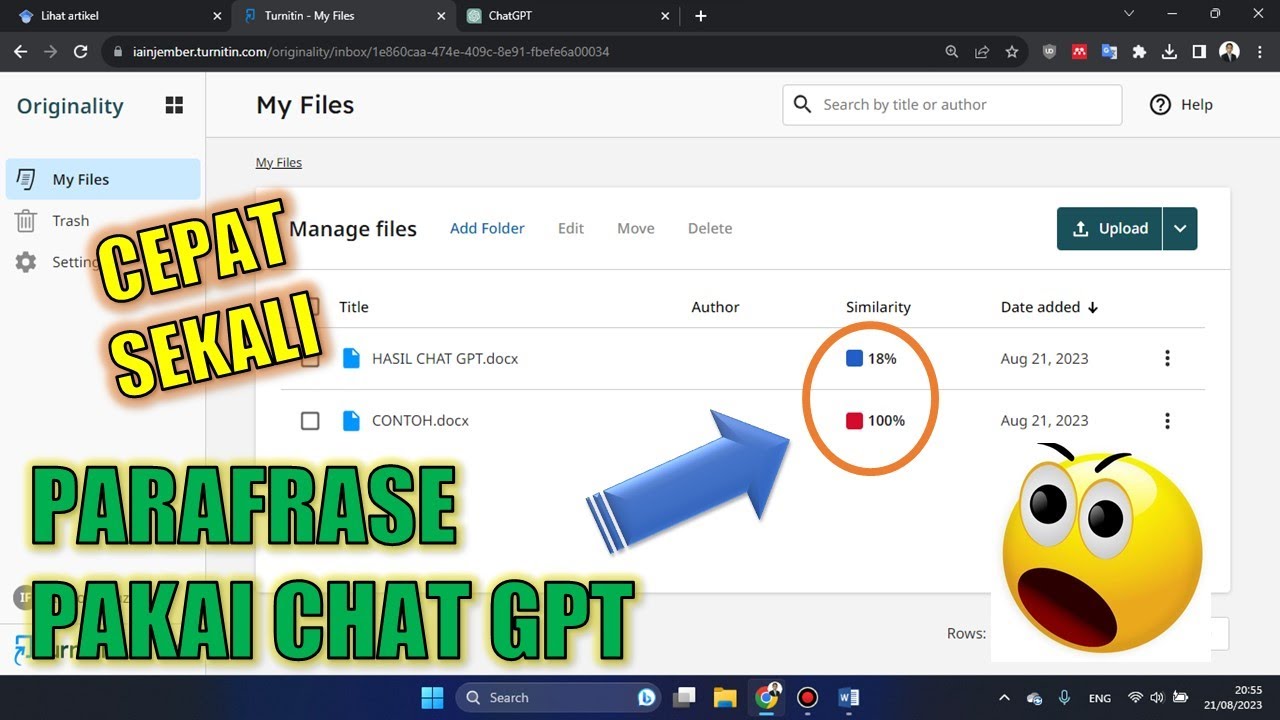Viewport: 1280px width, 720px height.
Task: Switch to the ChatGPT tab
Action: tap(567, 16)
